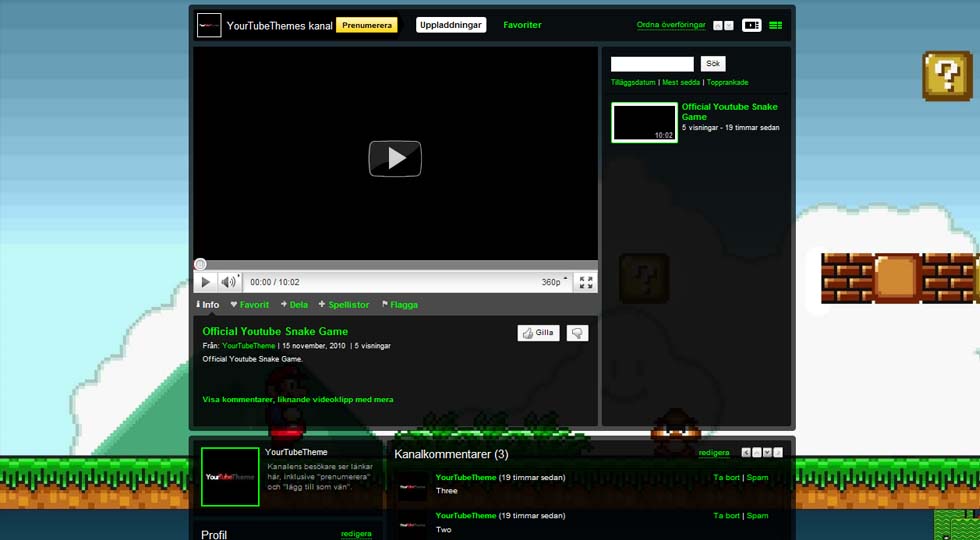Open uploader YourTubeTheme link after Från

pos(249,346)
